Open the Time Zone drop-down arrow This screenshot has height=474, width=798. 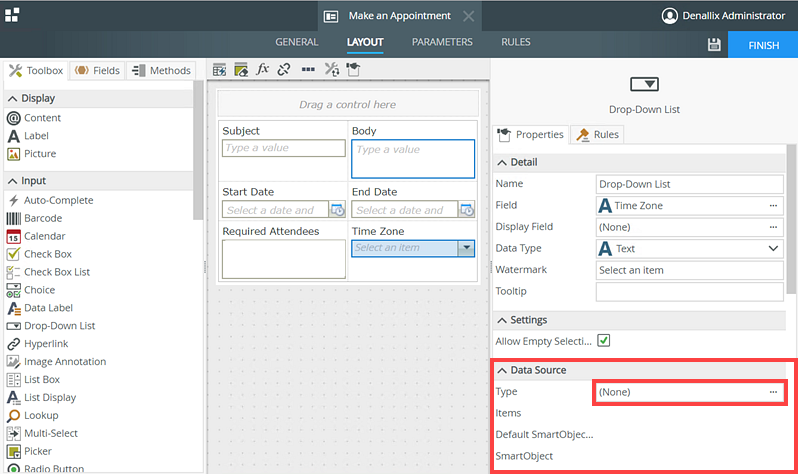point(465,248)
